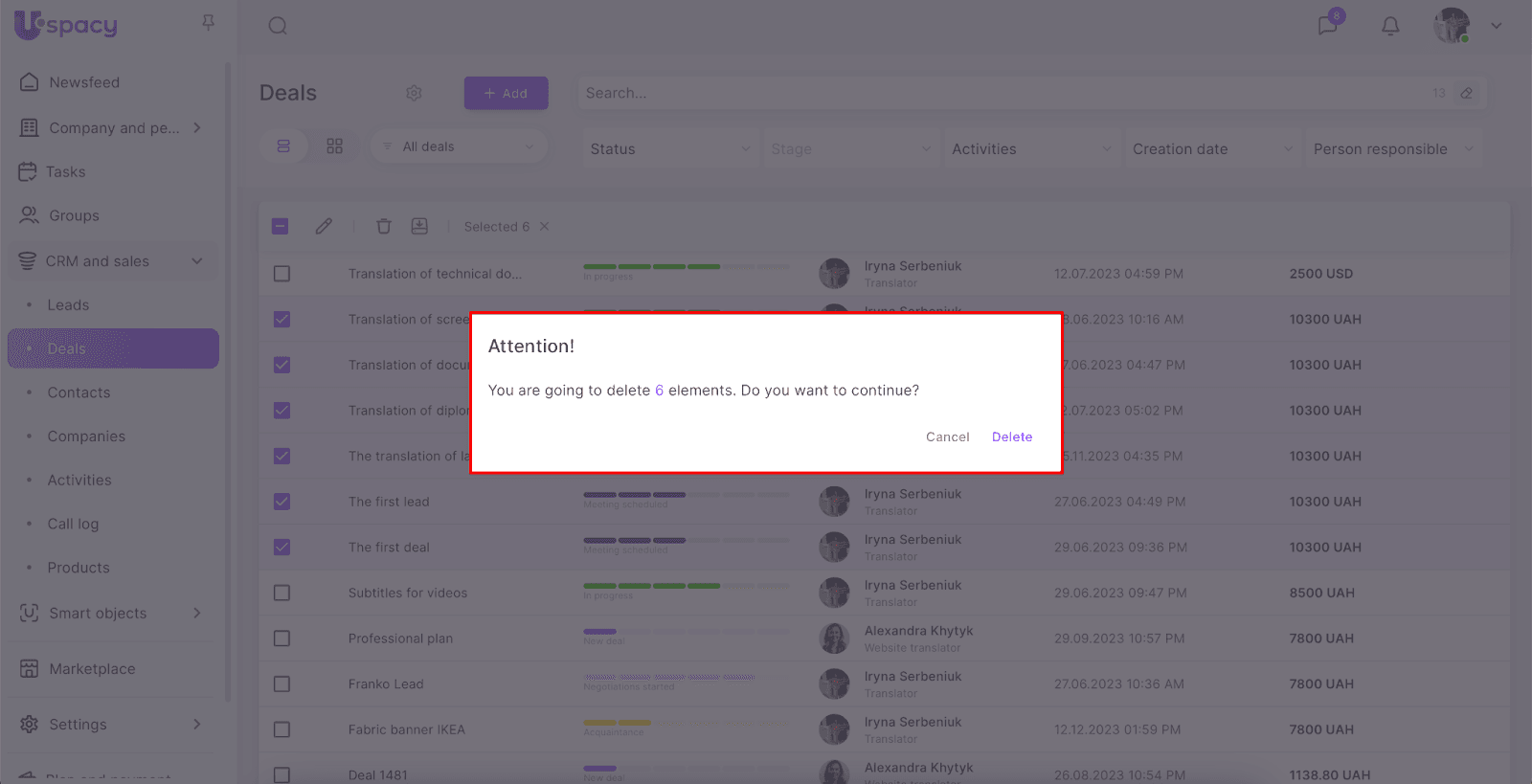Image resolution: width=1532 pixels, height=784 pixels.
Task: Open Call log in the sidebar
Action: [73, 524]
